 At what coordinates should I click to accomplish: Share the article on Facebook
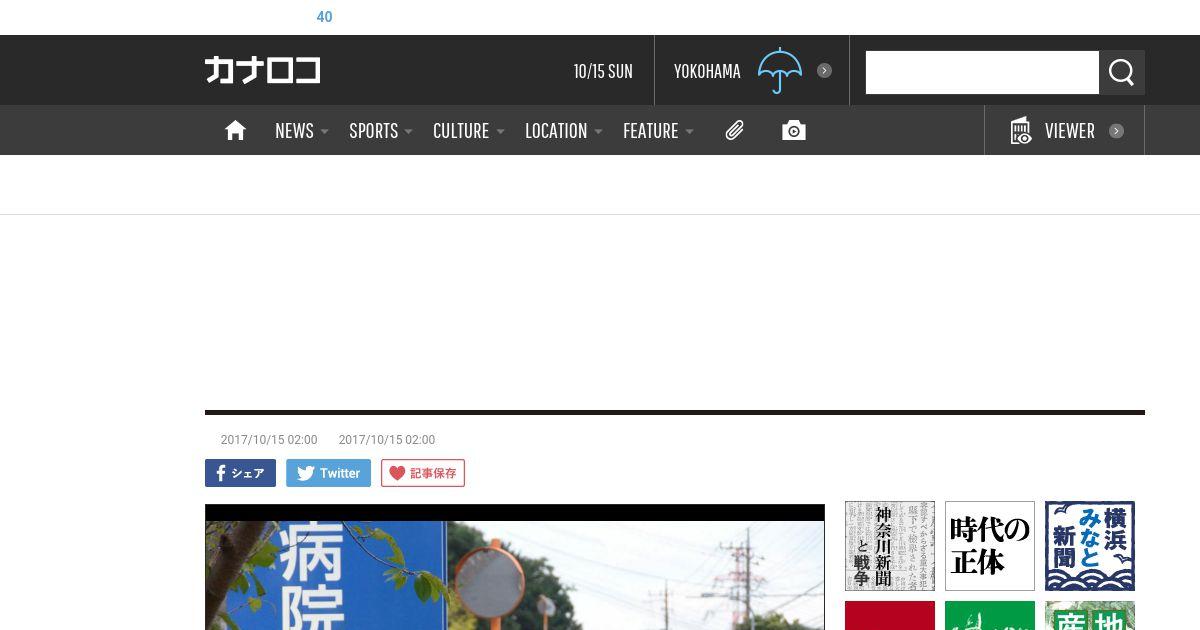[240, 473]
